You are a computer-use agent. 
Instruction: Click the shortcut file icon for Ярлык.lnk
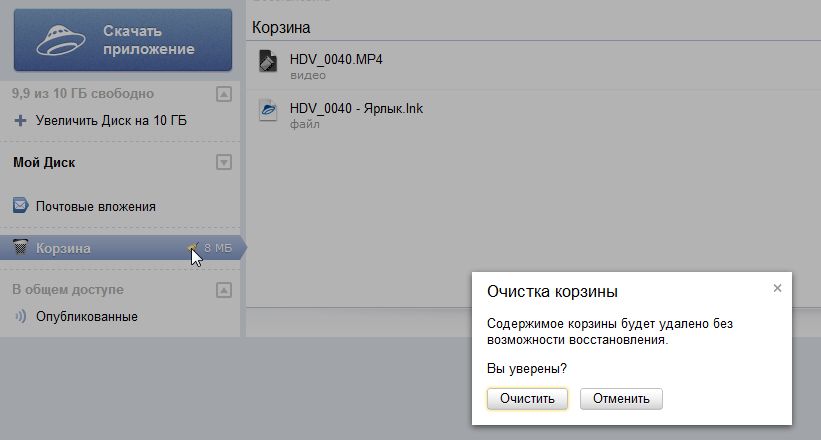(x=268, y=109)
